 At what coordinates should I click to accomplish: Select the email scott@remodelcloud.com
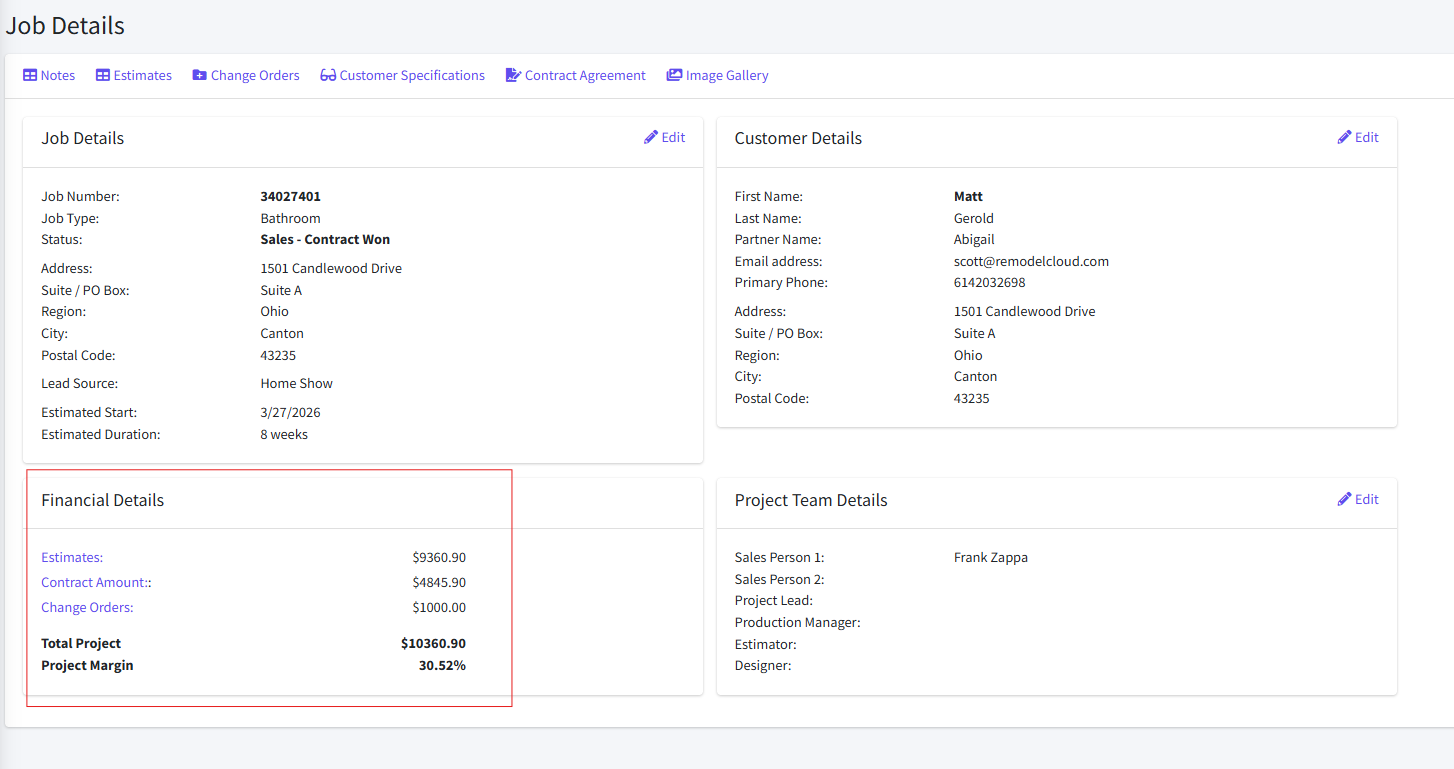coord(1031,262)
